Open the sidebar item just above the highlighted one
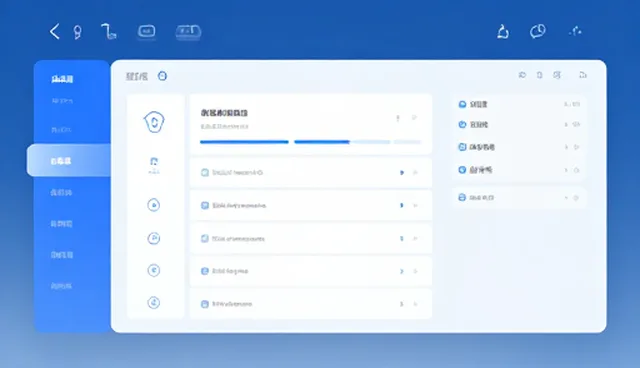The width and height of the screenshot is (640, 368). tap(61, 130)
